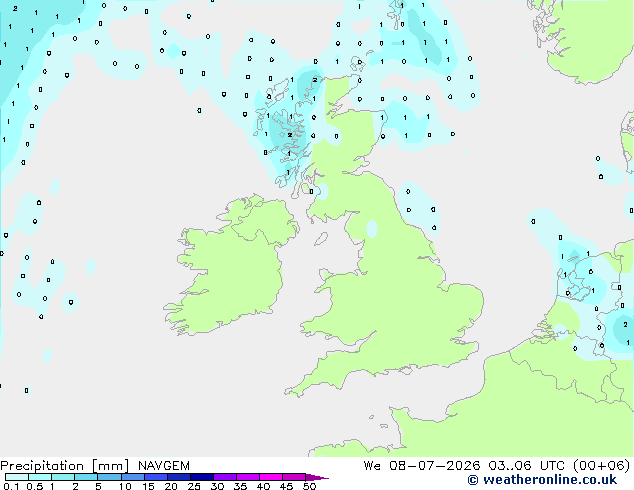Click the legend swatch between 0.1 and 0.5
Screen dimensions: 634x490
click(17, 477)
